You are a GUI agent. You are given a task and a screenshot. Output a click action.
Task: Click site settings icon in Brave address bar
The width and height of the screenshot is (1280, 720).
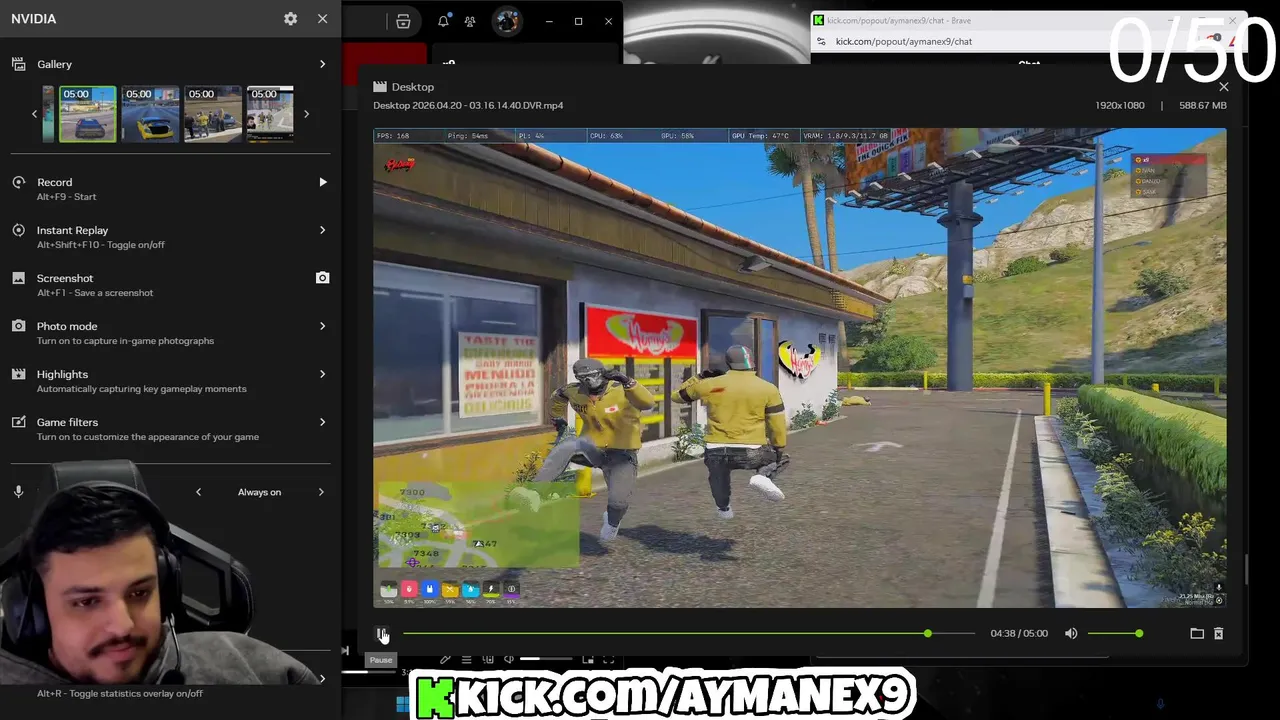(821, 41)
